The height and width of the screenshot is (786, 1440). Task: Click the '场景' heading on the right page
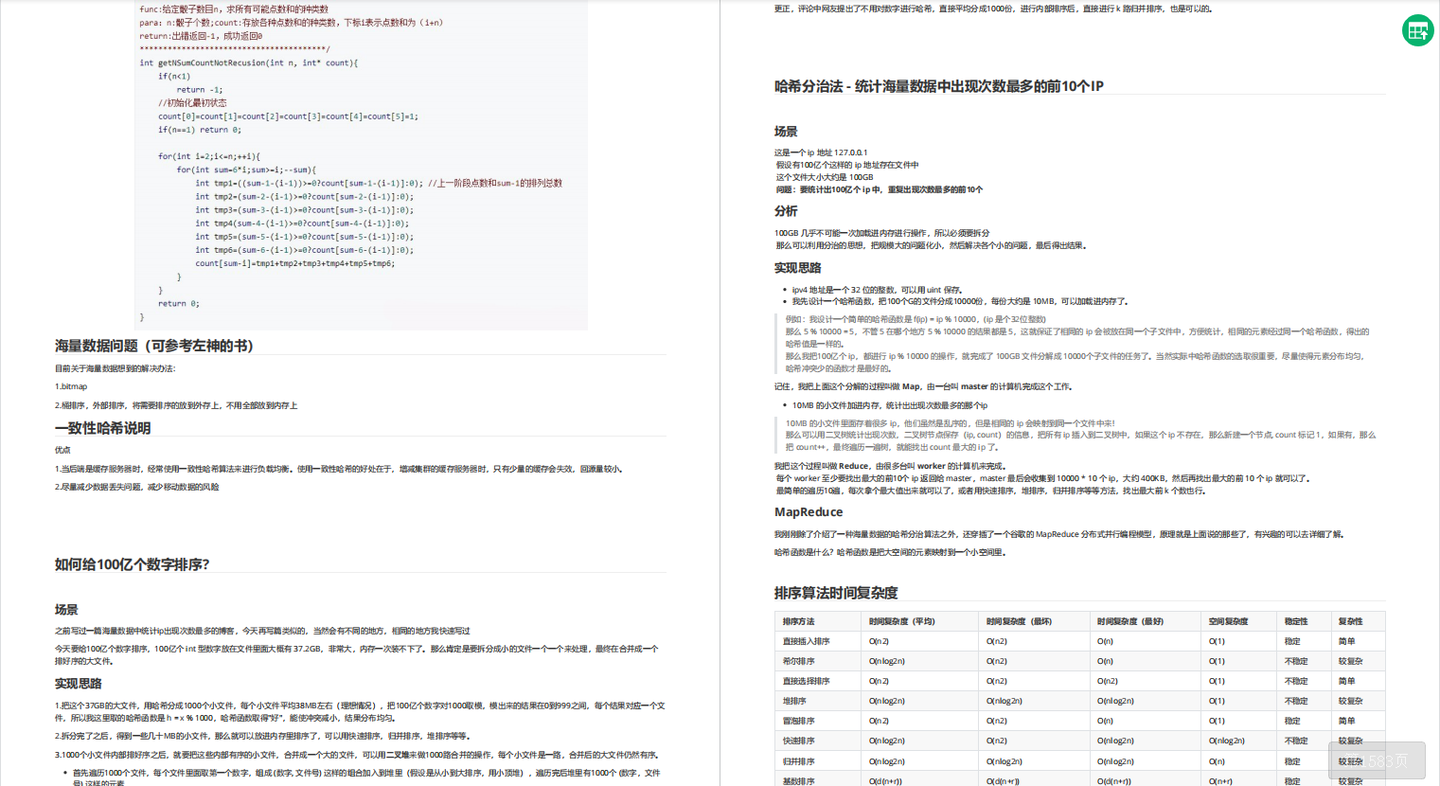(x=786, y=131)
